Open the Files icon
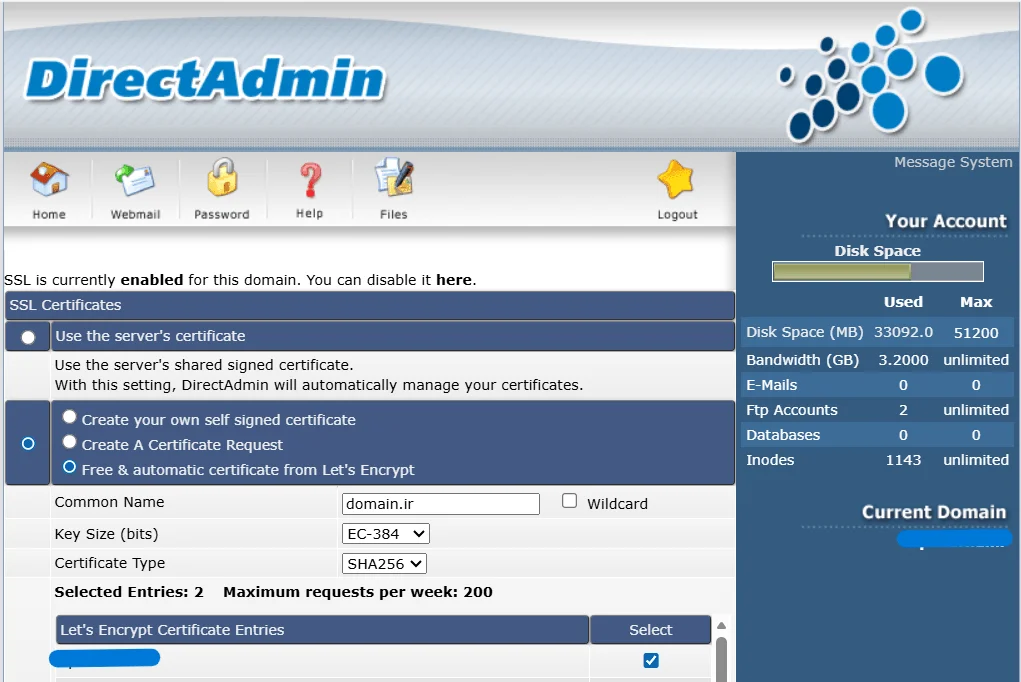Viewport: 1021px width, 682px height. click(394, 182)
